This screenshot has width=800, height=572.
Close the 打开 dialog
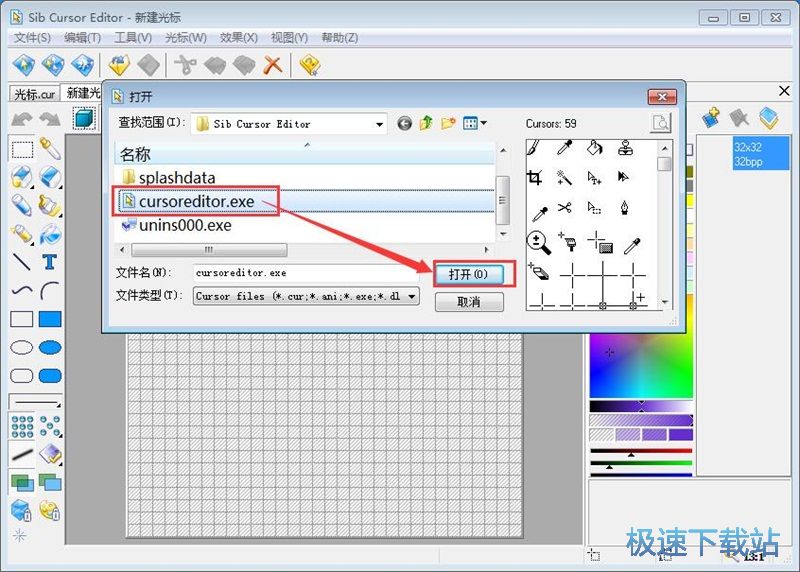point(662,96)
